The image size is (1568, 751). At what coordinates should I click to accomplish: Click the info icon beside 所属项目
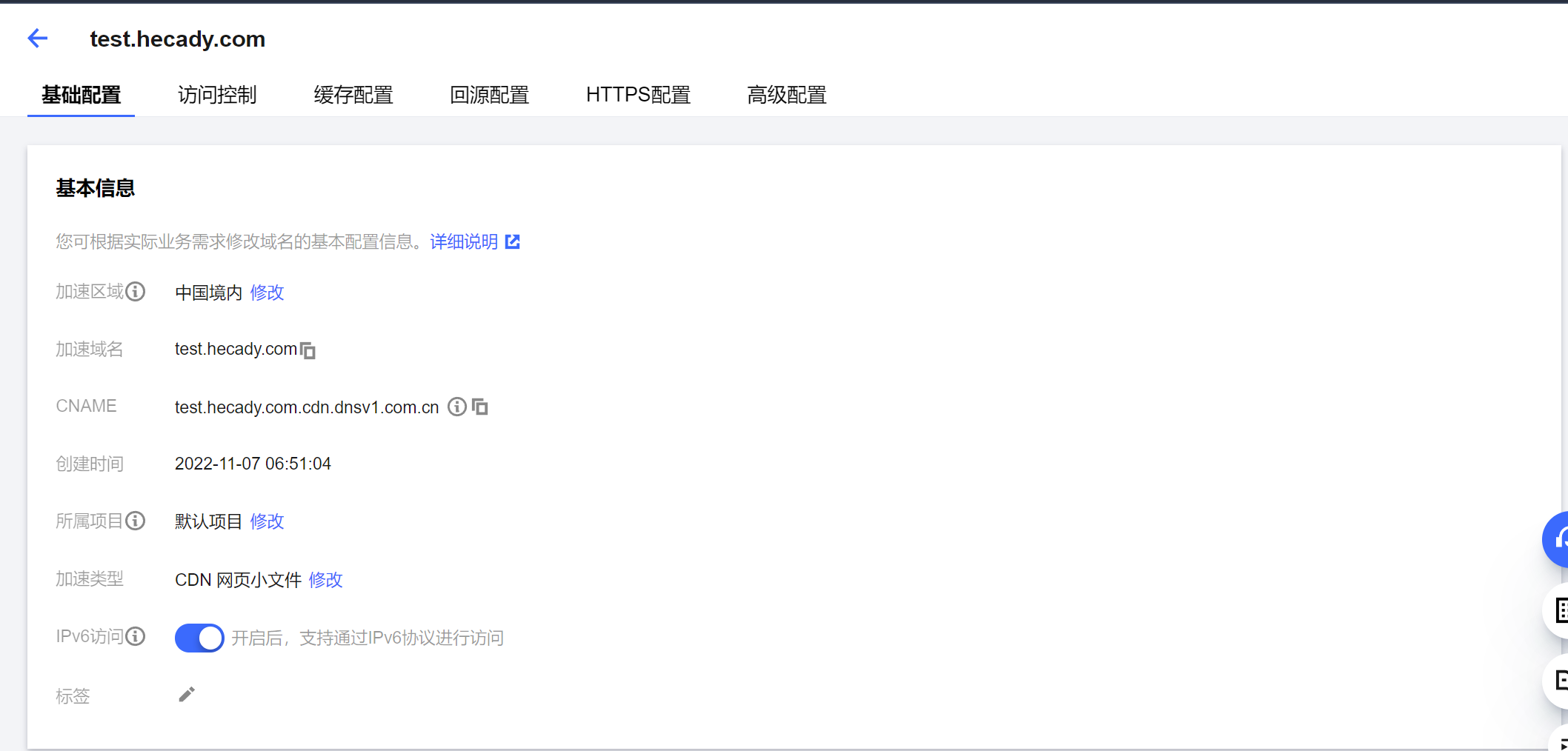[136, 521]
